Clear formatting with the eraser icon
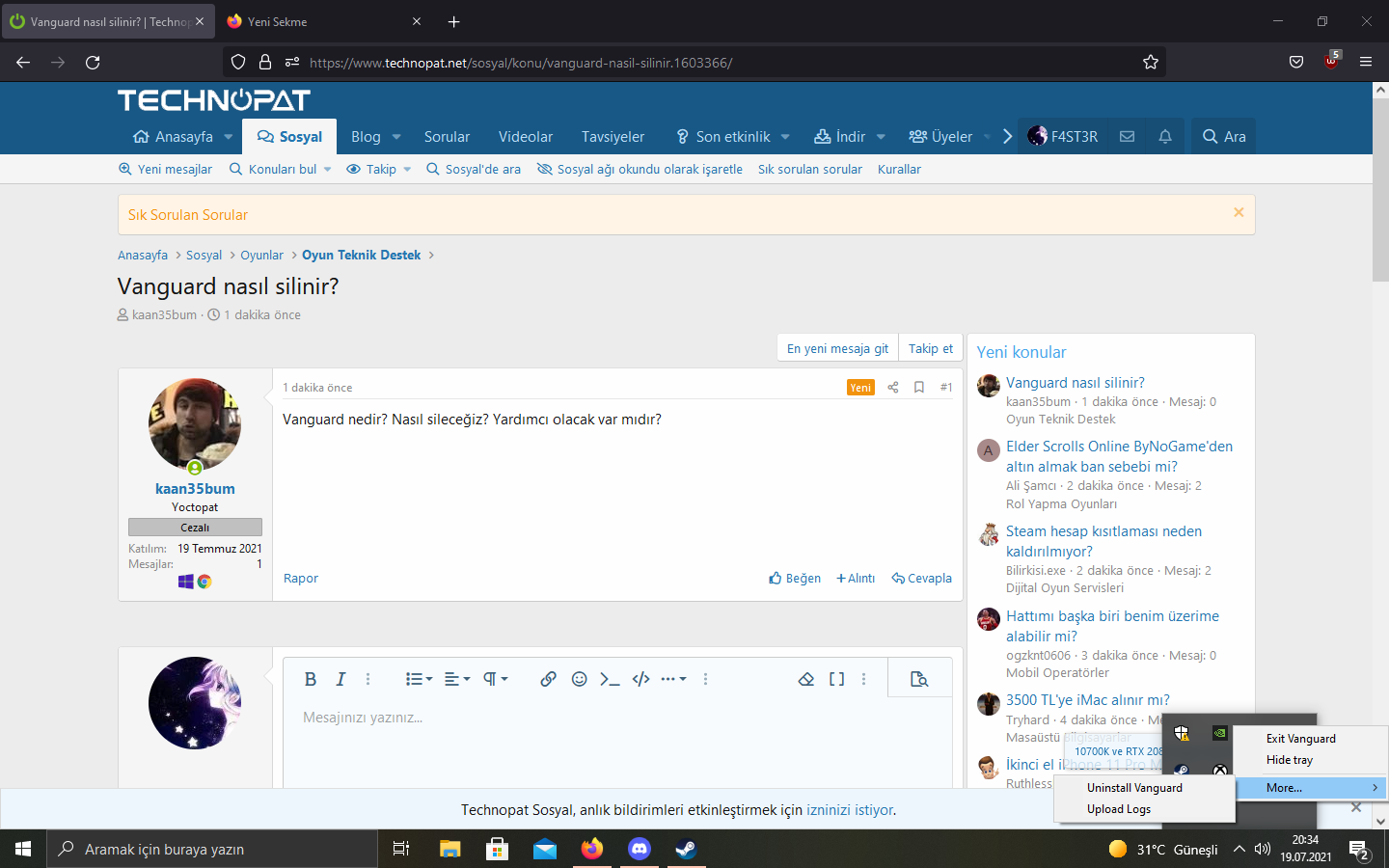Screen dimensions: 1389x868 coord(806,679)
